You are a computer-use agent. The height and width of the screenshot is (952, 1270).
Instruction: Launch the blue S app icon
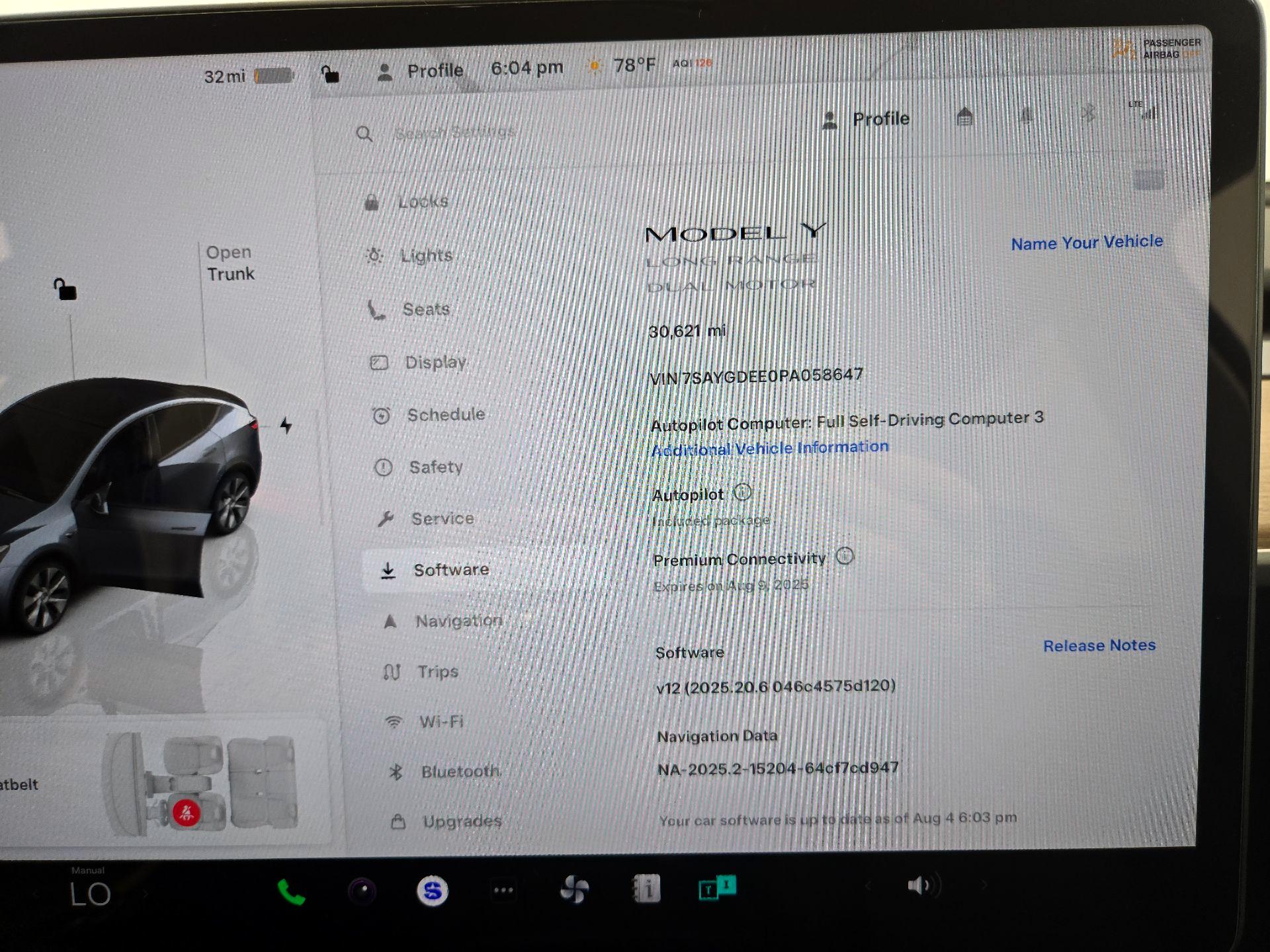pos(433,891)
